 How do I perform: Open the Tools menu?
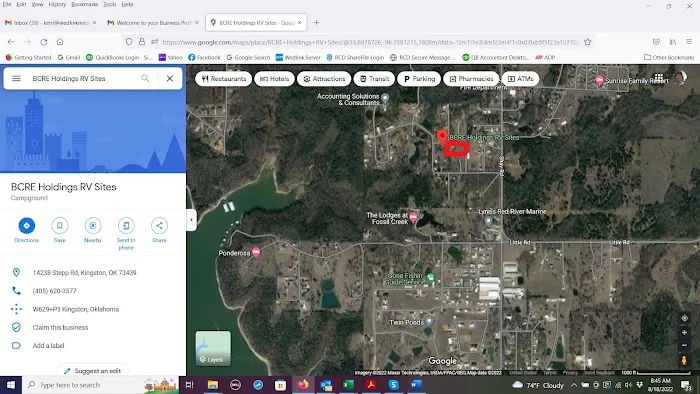(x=110, y=4)
